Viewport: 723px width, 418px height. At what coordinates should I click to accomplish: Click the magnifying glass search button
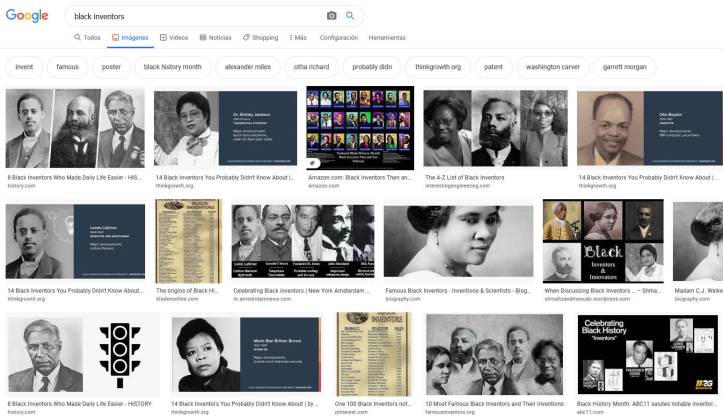351,16
